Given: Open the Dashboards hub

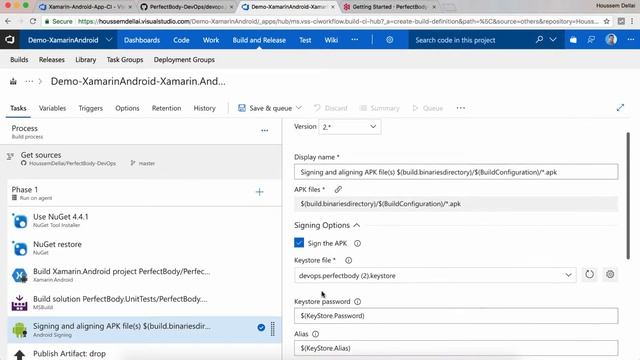Looking at the screenshot, I should click(x=142, y=40).
